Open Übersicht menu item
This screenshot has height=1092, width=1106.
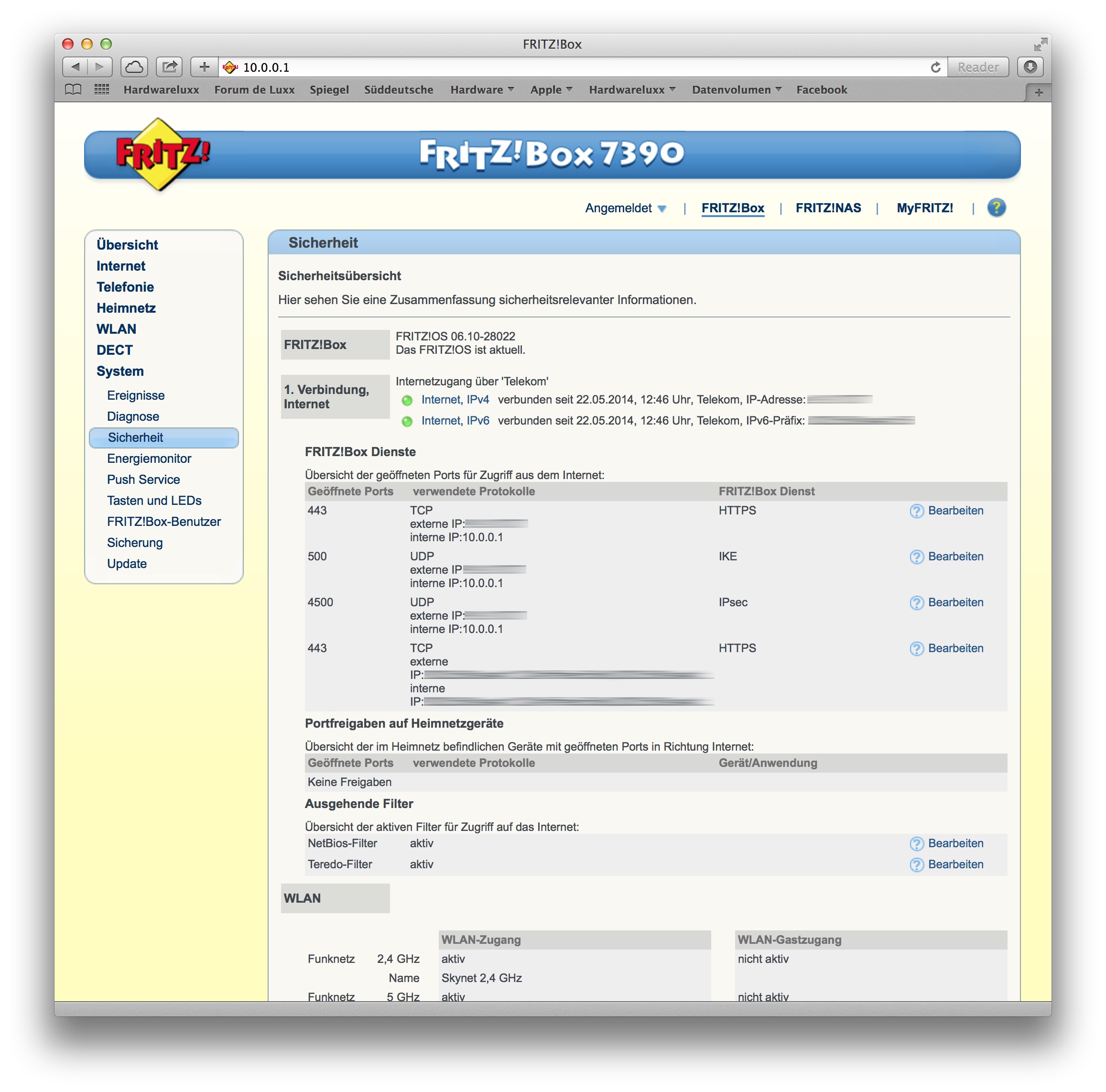pyautogui.click(x=127, y=245)
